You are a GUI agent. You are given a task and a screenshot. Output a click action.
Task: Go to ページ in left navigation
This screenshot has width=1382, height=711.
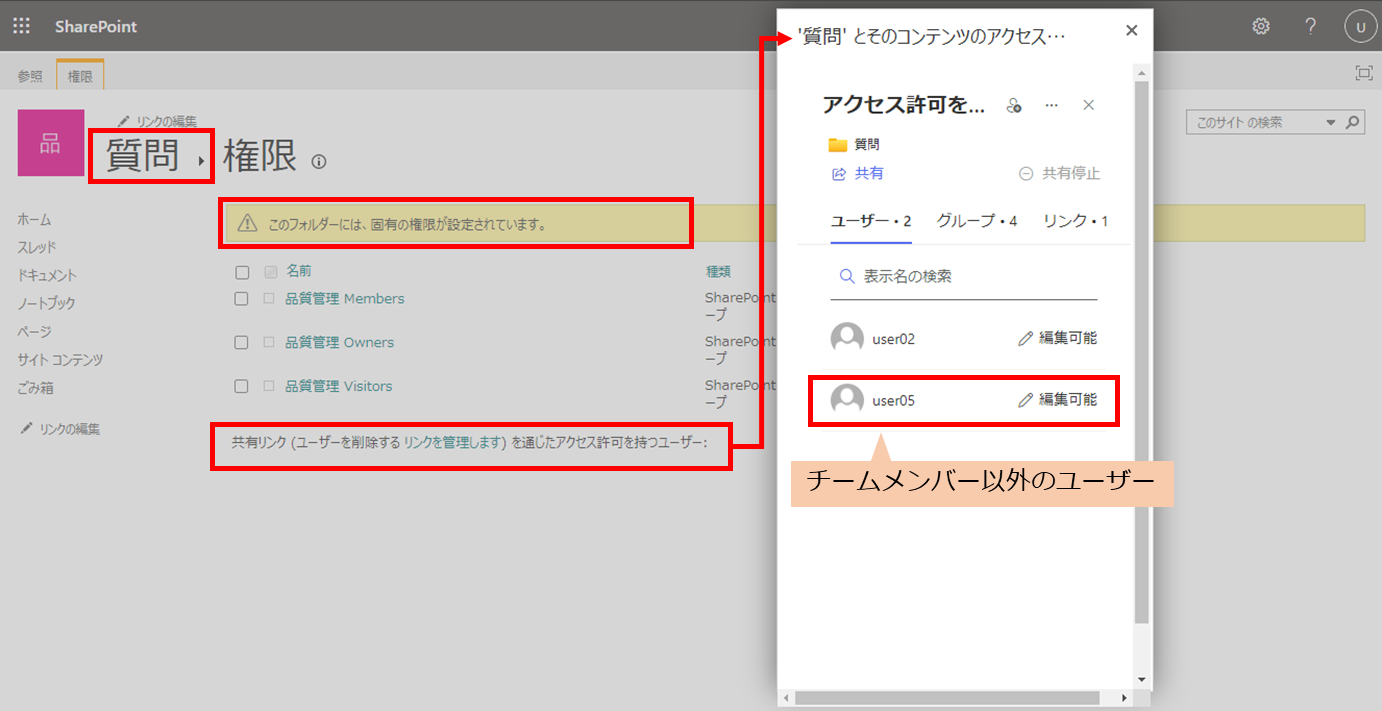[34, 332]
